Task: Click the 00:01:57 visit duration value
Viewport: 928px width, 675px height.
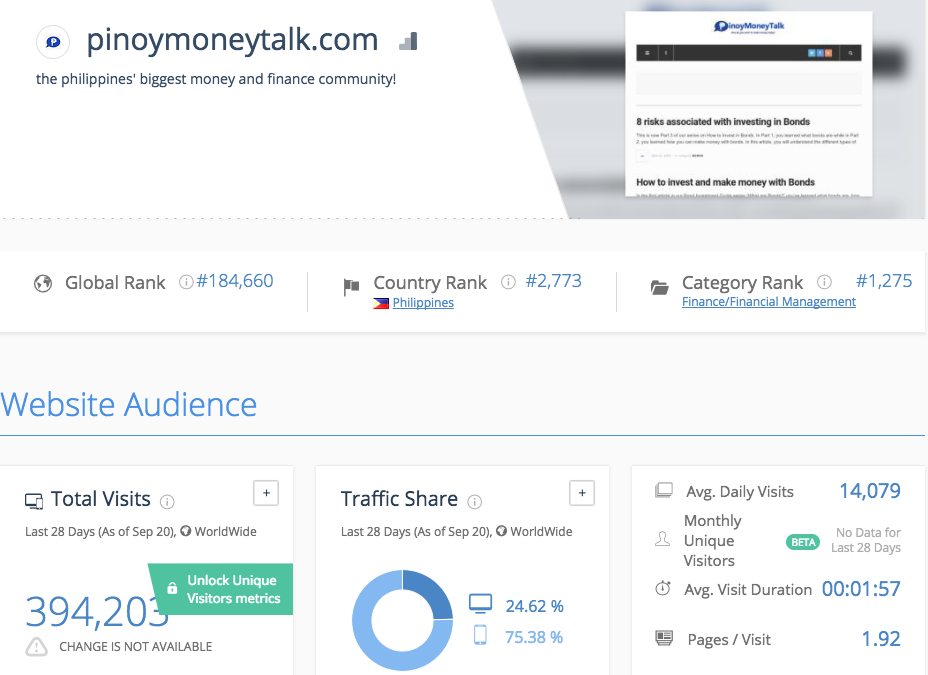Action: tap(861, 589)
